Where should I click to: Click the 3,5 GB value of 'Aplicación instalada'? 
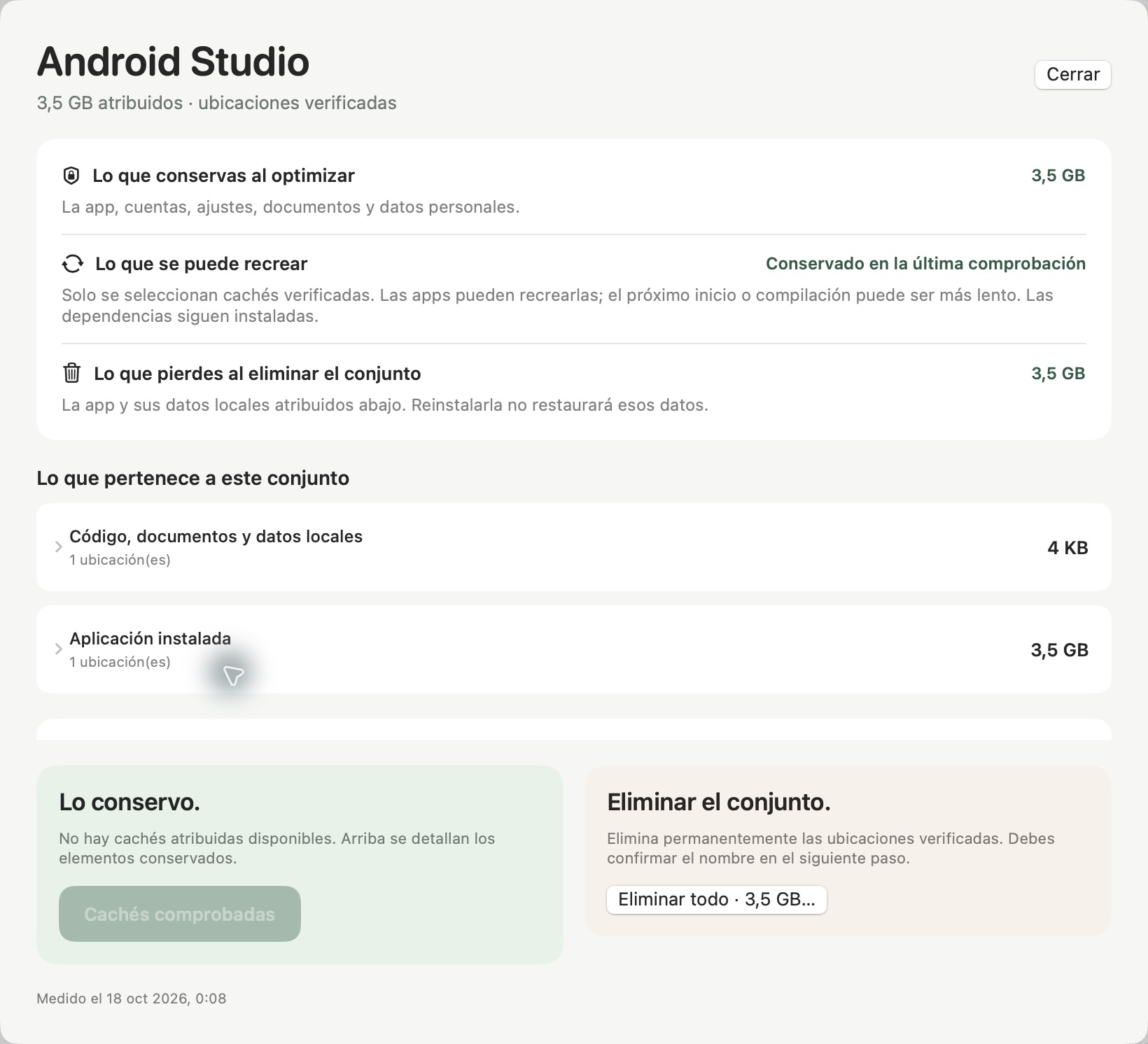pos(1059,650)
